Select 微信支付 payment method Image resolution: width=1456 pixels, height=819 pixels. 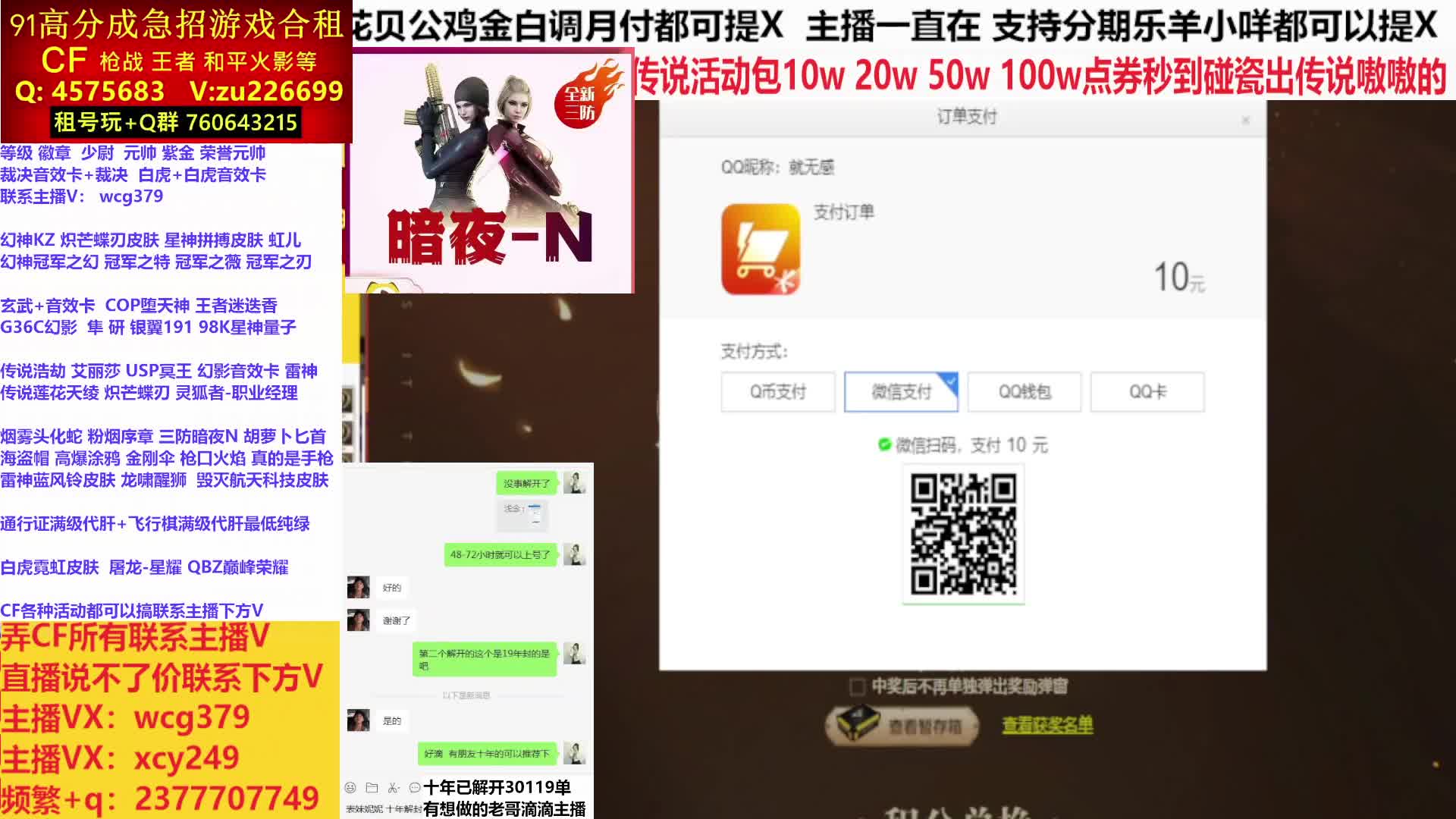click(901, 392)
